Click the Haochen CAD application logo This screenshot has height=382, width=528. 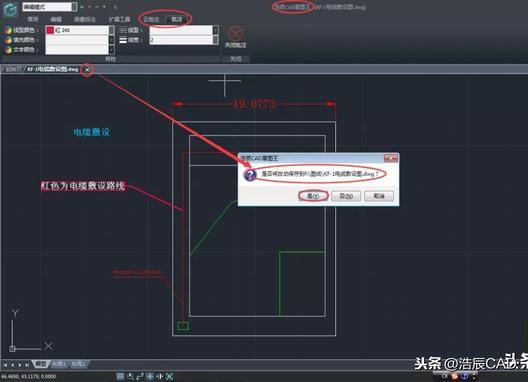click(x=10, y=9)
